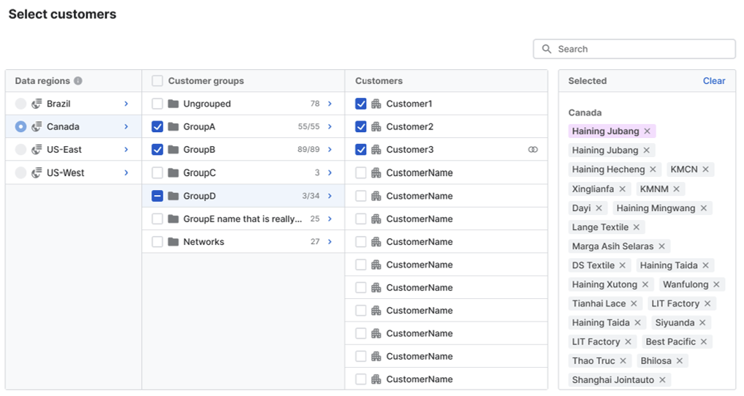The height and width of the screenshot is (396, 744).
Task: Remove the Bhilosa chip
Action: [679, 361]
